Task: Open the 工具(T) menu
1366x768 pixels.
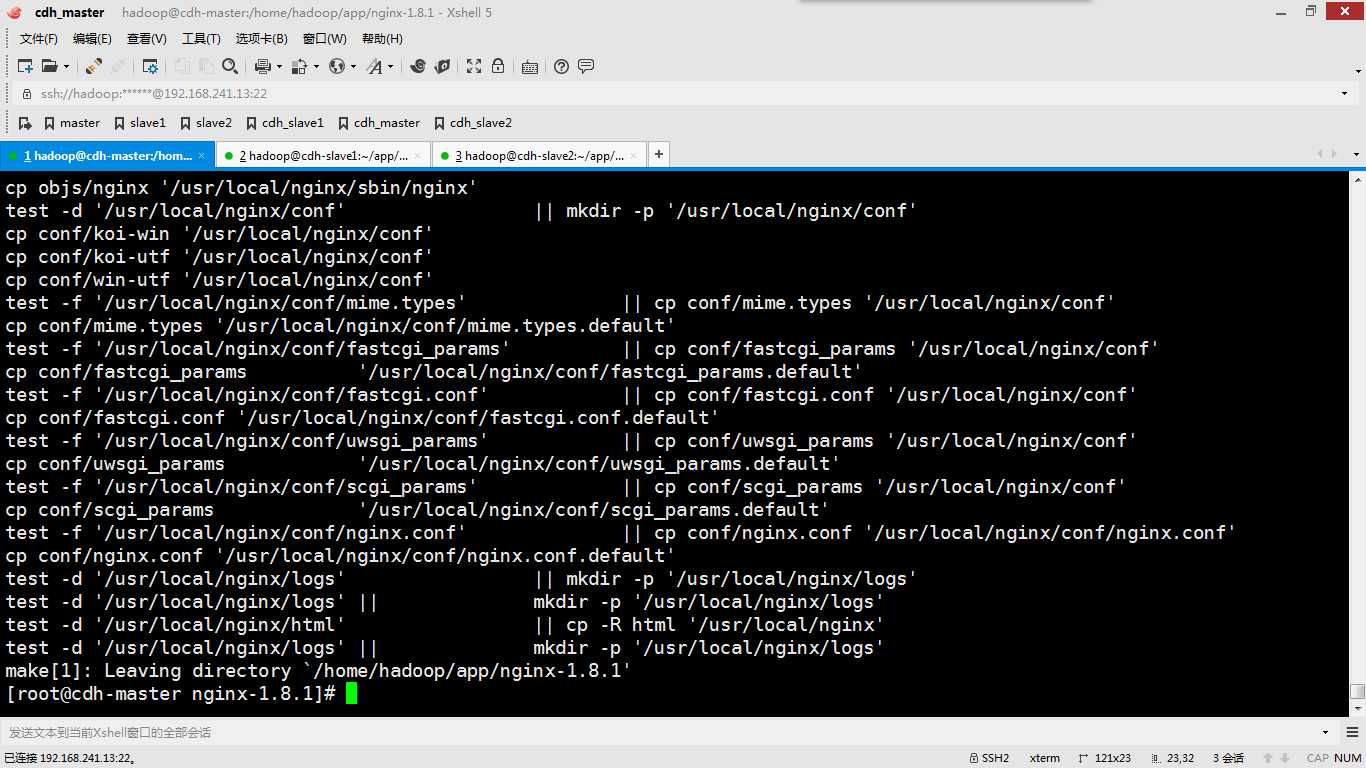Action: pos(201,39)
